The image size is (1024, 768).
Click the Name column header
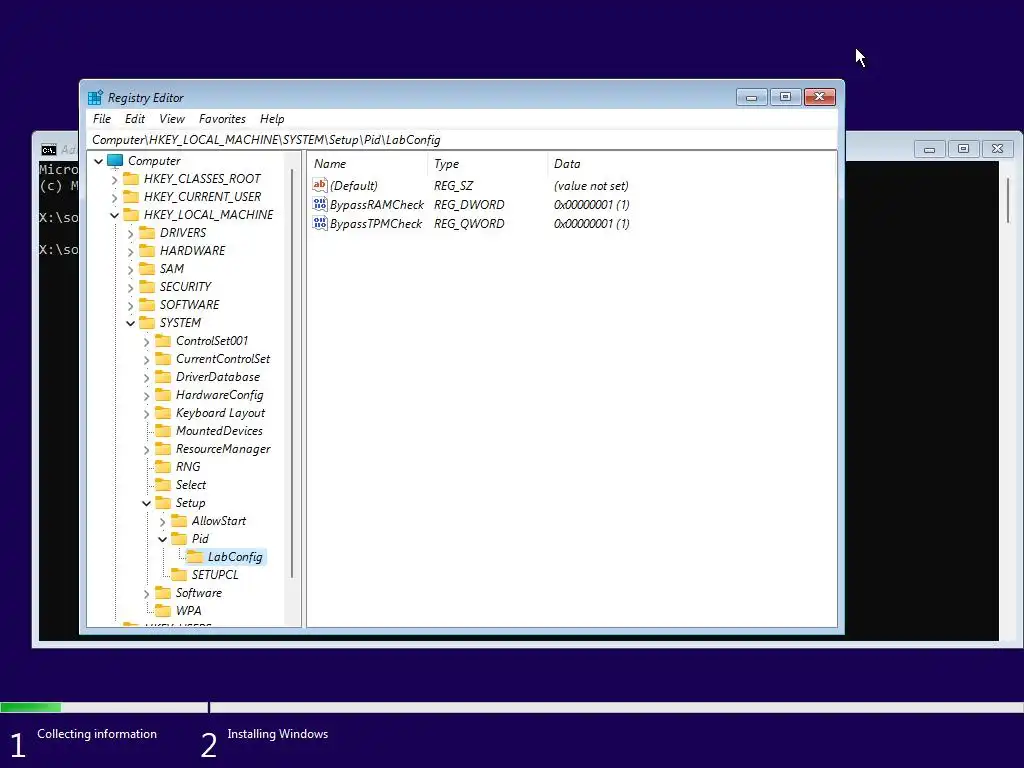pyautogui.click(x=368, y=164)
